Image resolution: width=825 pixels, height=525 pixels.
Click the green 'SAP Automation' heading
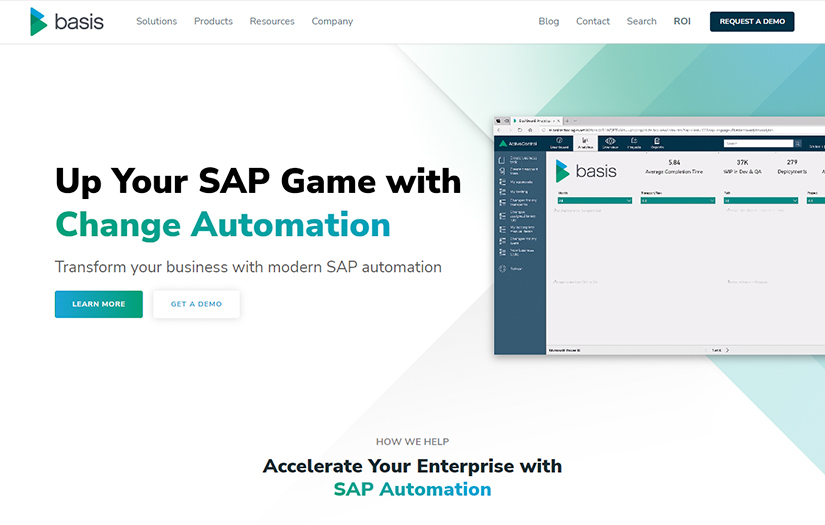click(412, 489)
